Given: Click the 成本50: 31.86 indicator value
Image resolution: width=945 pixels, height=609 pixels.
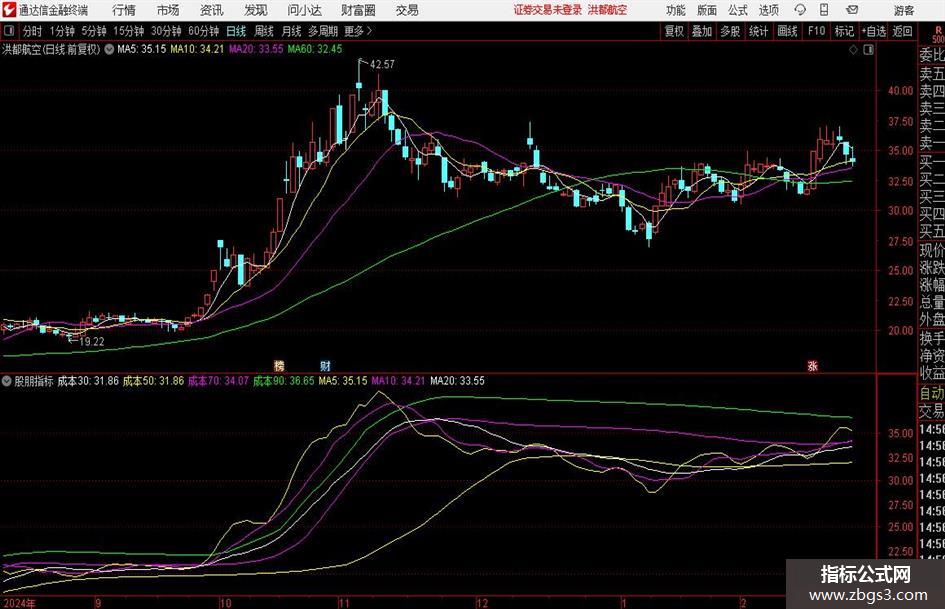Looking at the screenshot, I should pyautogui.click(x=153, y=381).
